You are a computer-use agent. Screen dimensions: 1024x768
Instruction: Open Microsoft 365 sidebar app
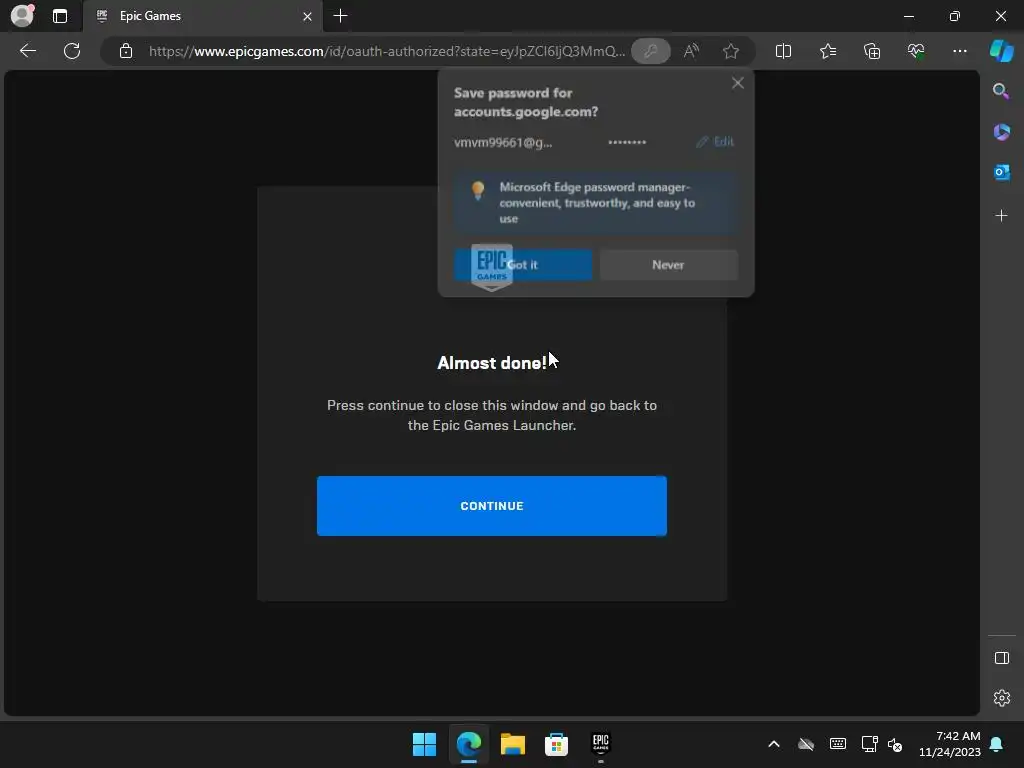1001,132
